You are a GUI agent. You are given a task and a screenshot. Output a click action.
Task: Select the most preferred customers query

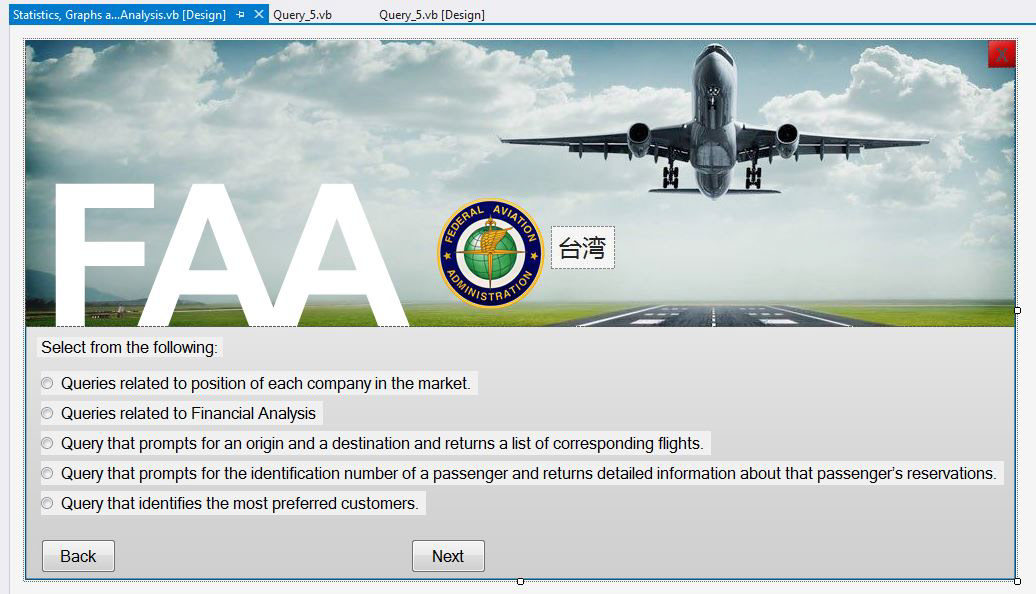(47, 503)
